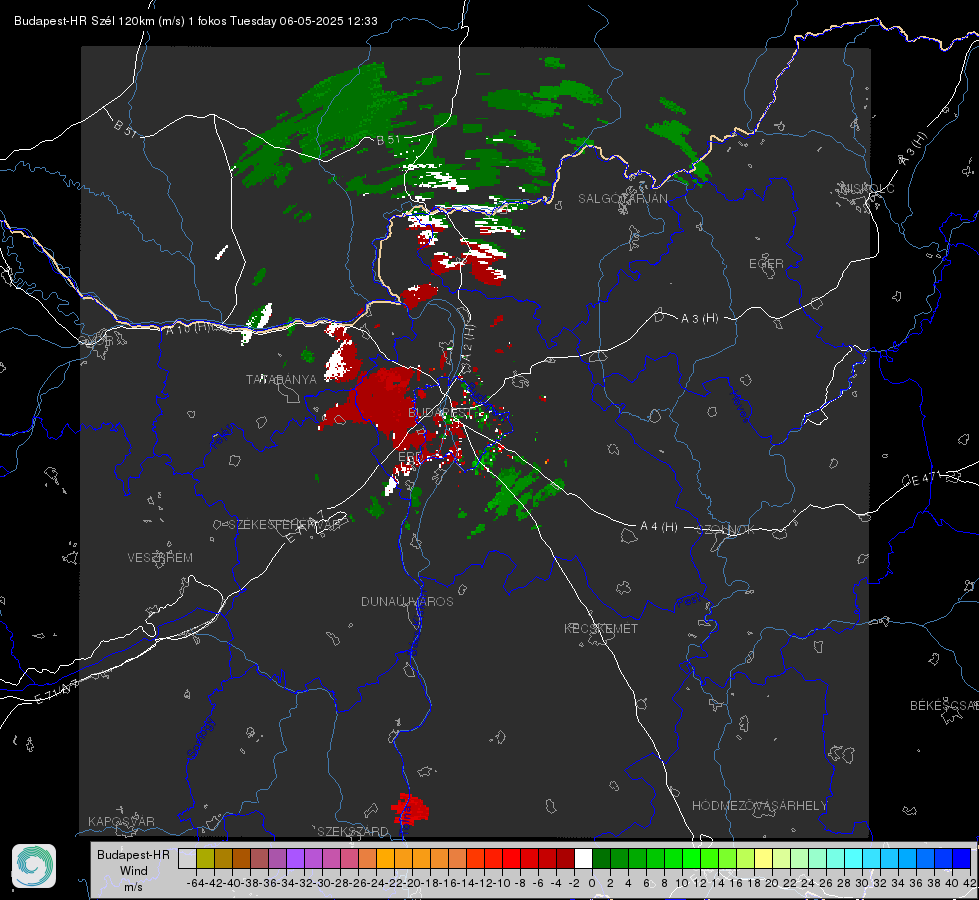Viewport: 979px width, 900px height.
Task: Pick the deep blue 40 to 42 swatch
Action: tap(962, 858)
